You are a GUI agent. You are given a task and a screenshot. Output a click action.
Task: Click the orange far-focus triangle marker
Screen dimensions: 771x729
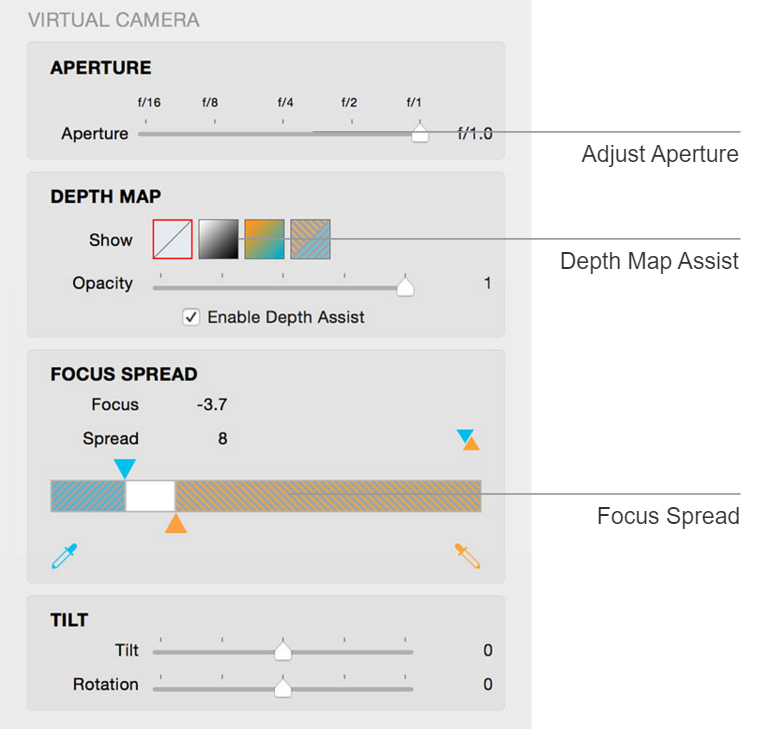(x=176, y=523)
